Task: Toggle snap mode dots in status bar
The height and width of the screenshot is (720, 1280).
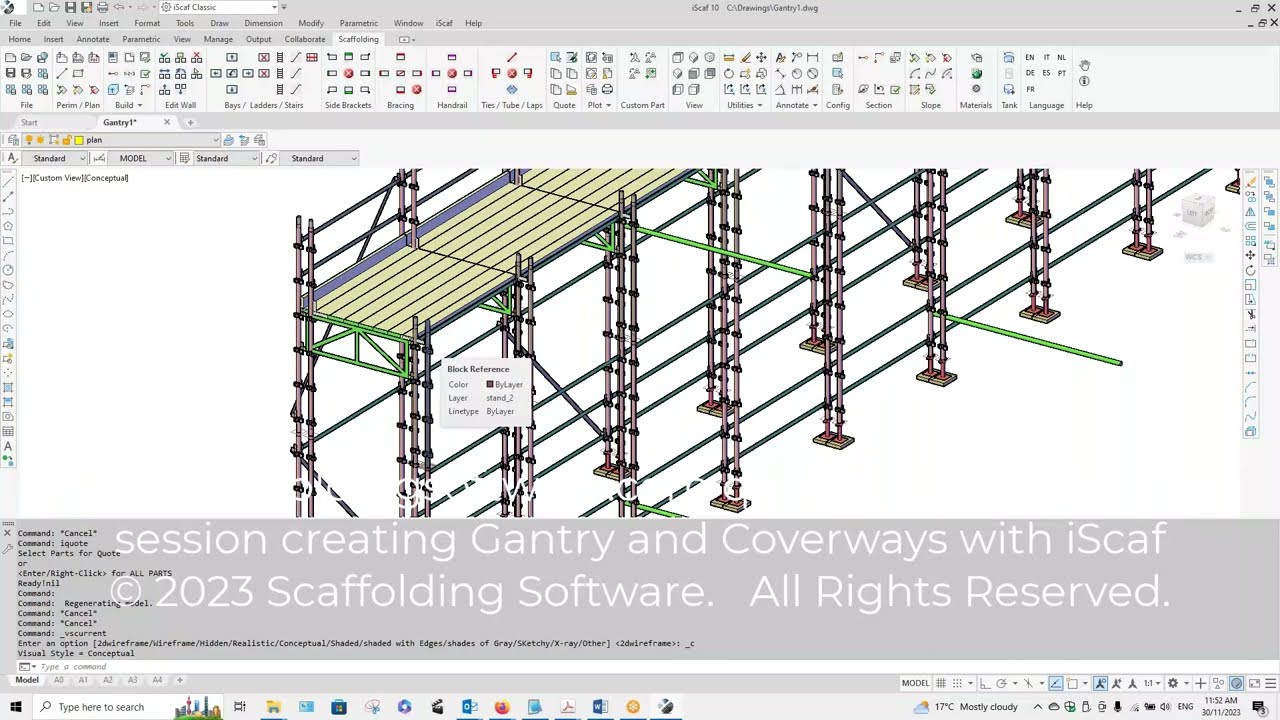Action: coord(957,683)
